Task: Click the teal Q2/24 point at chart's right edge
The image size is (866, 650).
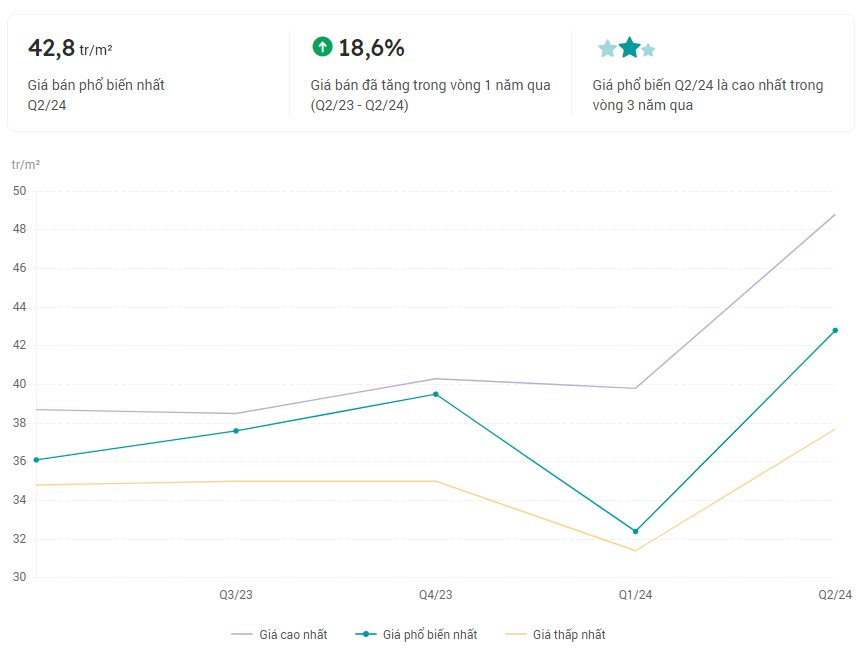Action: coord(835,331)
